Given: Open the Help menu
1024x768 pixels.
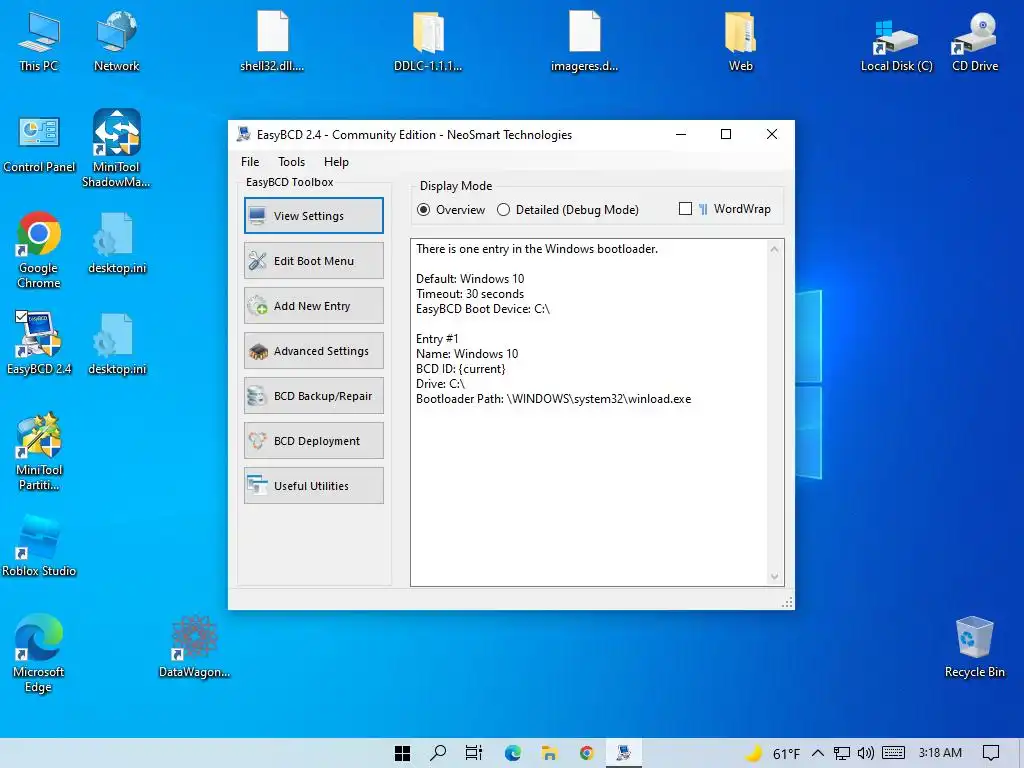Looking at the screenshot, I should pos(336,162).
